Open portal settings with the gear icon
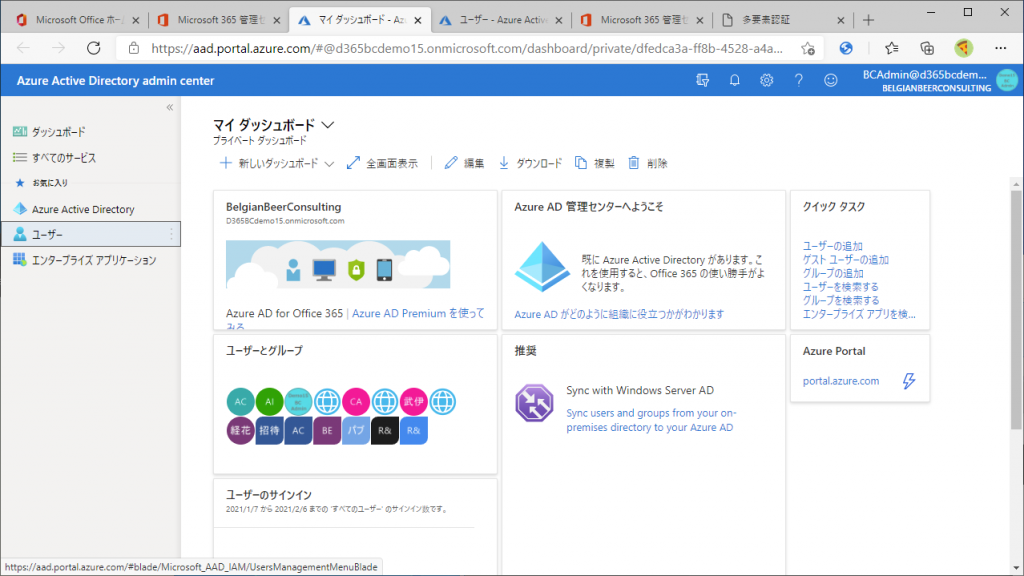This screenshot has width=1024, height=576. (x=767, y=80)
